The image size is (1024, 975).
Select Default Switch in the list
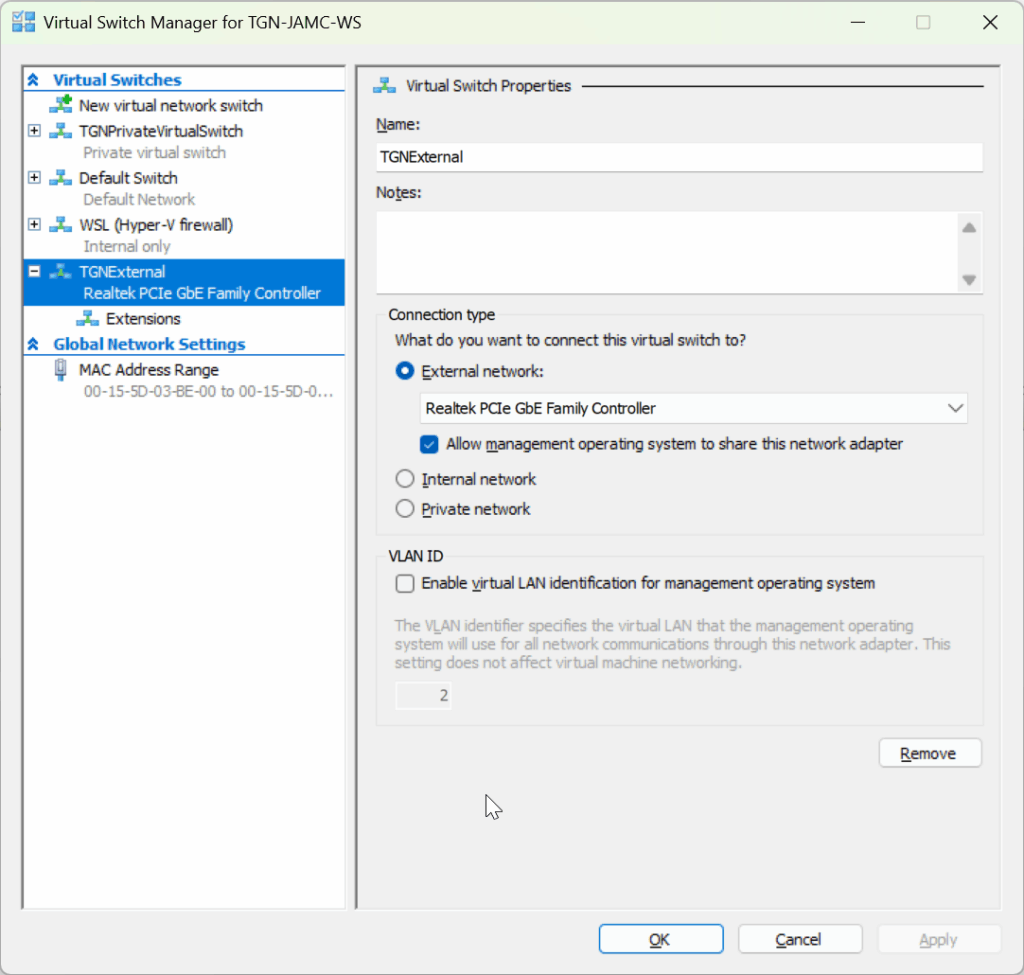pyautogui.click(x=128, y=178)
